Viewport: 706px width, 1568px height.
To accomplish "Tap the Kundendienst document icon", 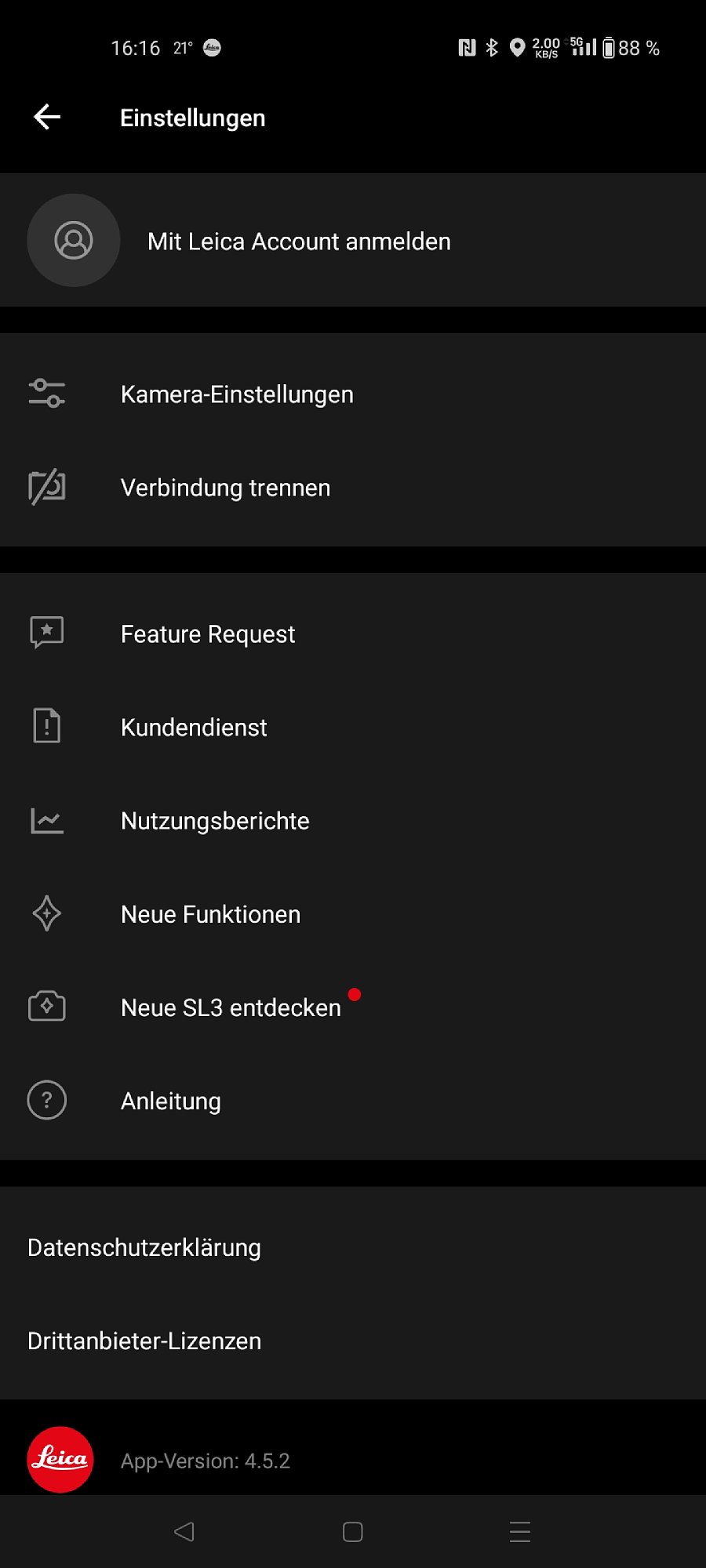I will 47,726.
